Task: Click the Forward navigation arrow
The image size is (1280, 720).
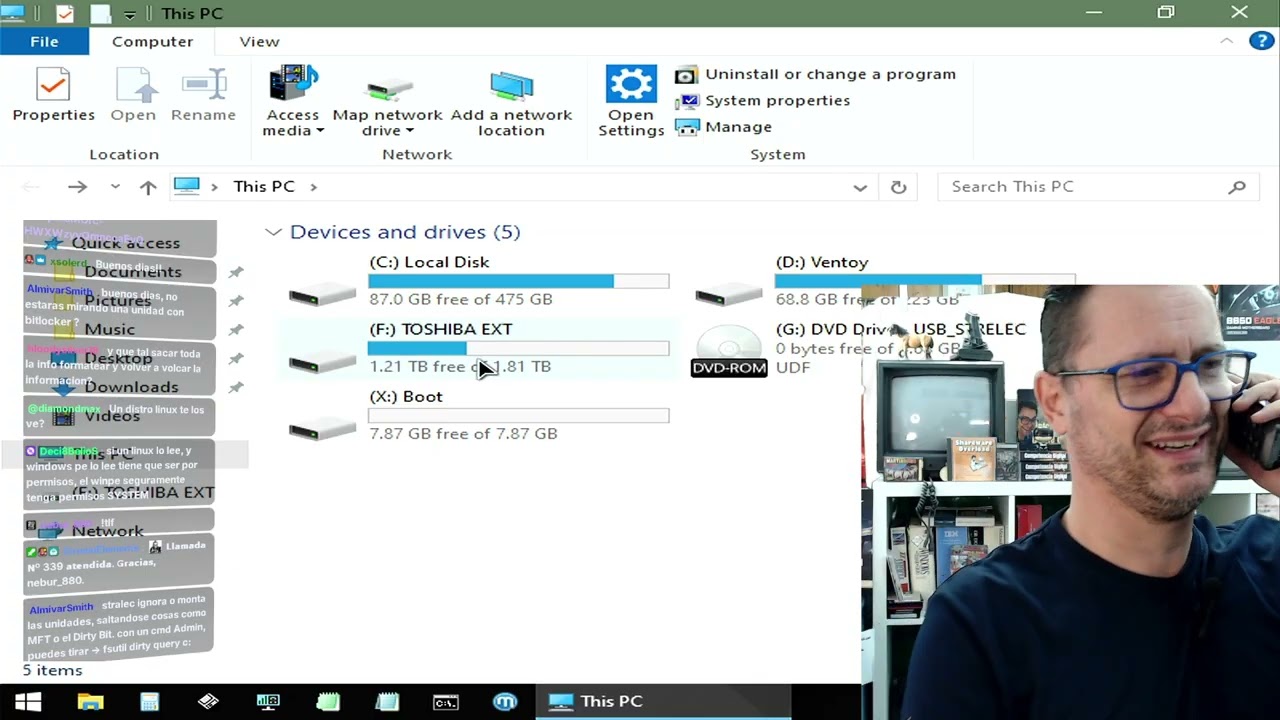Action: 77,186
